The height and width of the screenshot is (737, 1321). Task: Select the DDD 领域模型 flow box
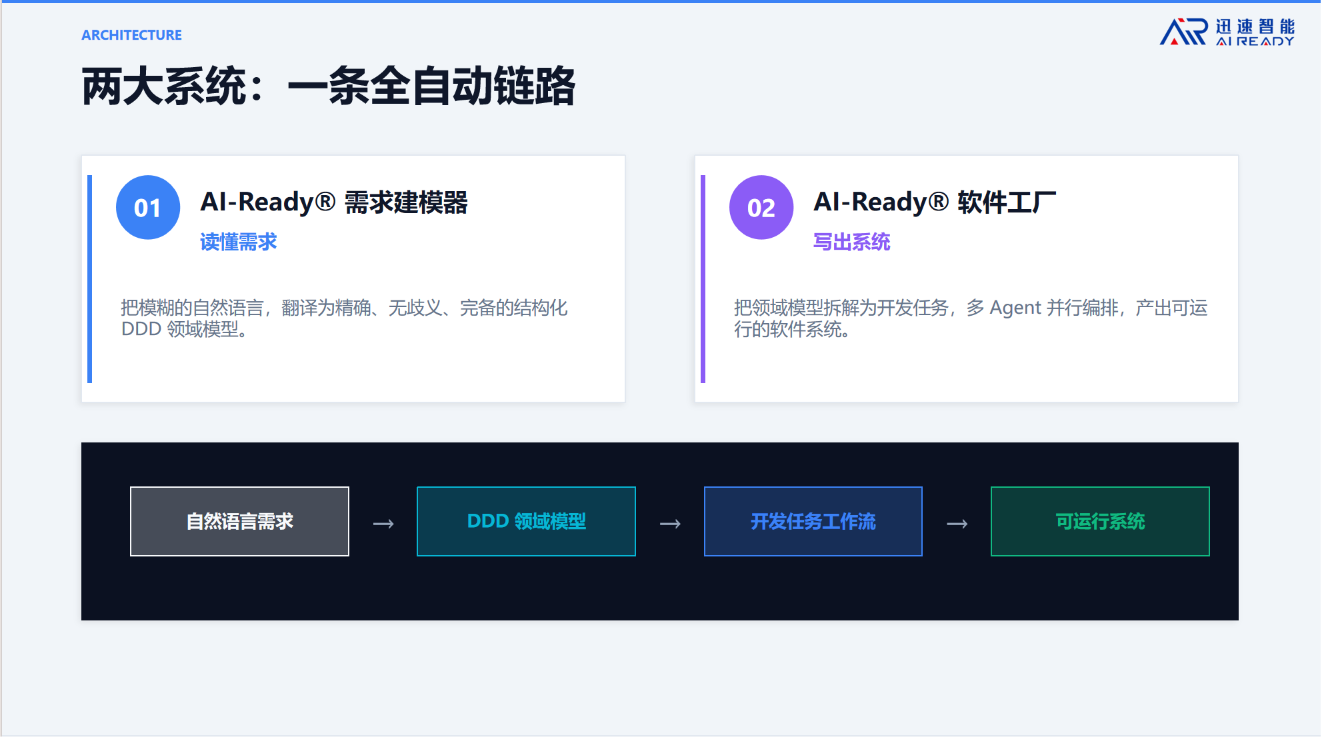526,521
